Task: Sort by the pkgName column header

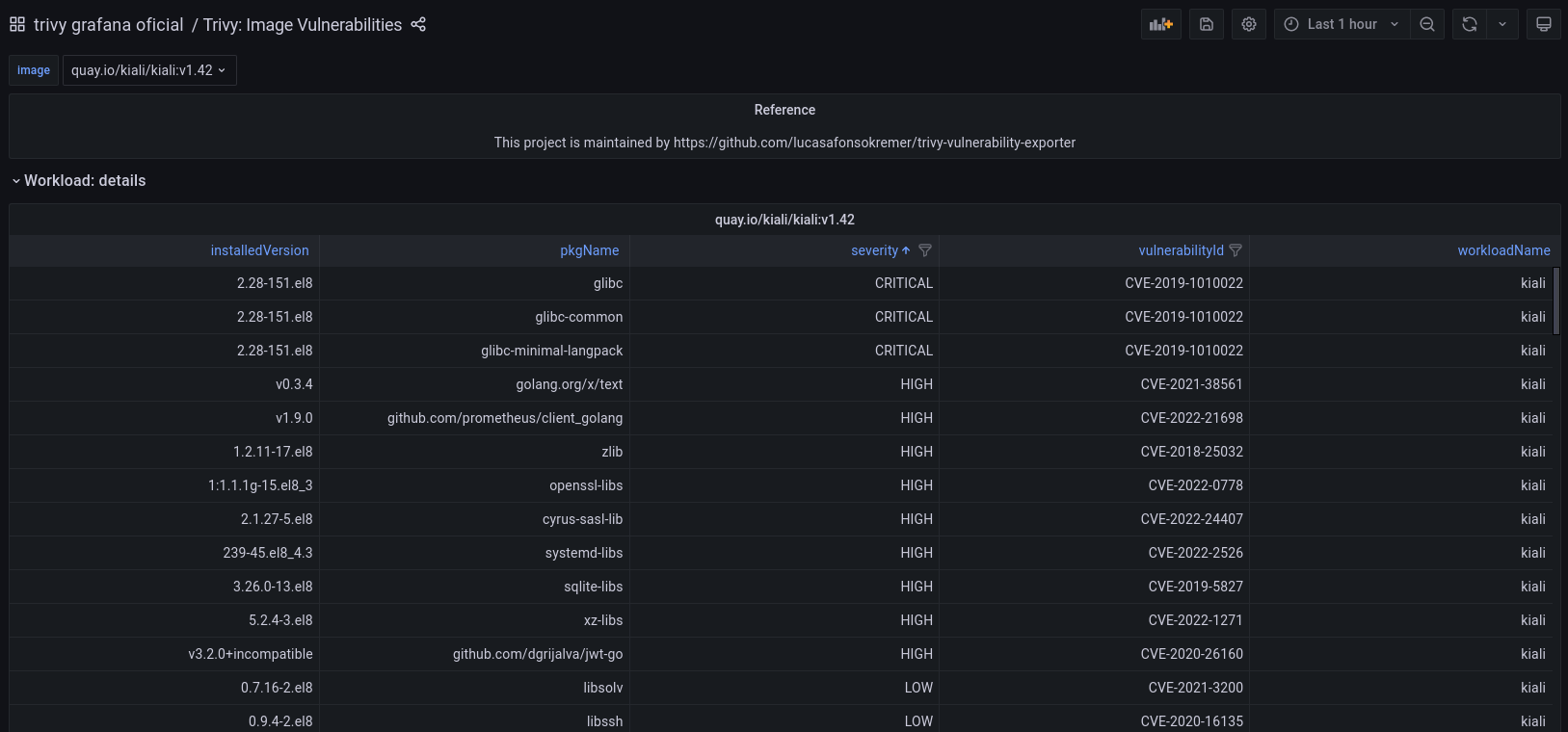Action: tap(589, 250)
